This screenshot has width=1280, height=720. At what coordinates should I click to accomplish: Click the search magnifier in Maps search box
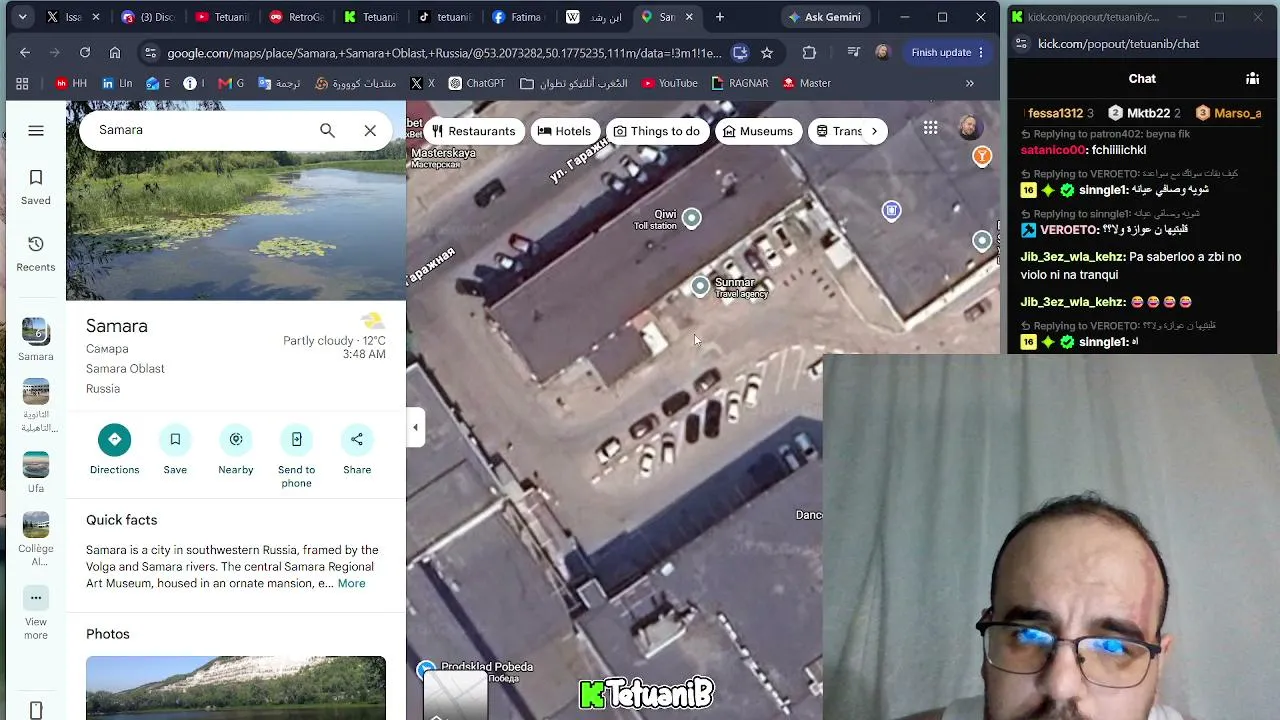click(x=327, y=130)
